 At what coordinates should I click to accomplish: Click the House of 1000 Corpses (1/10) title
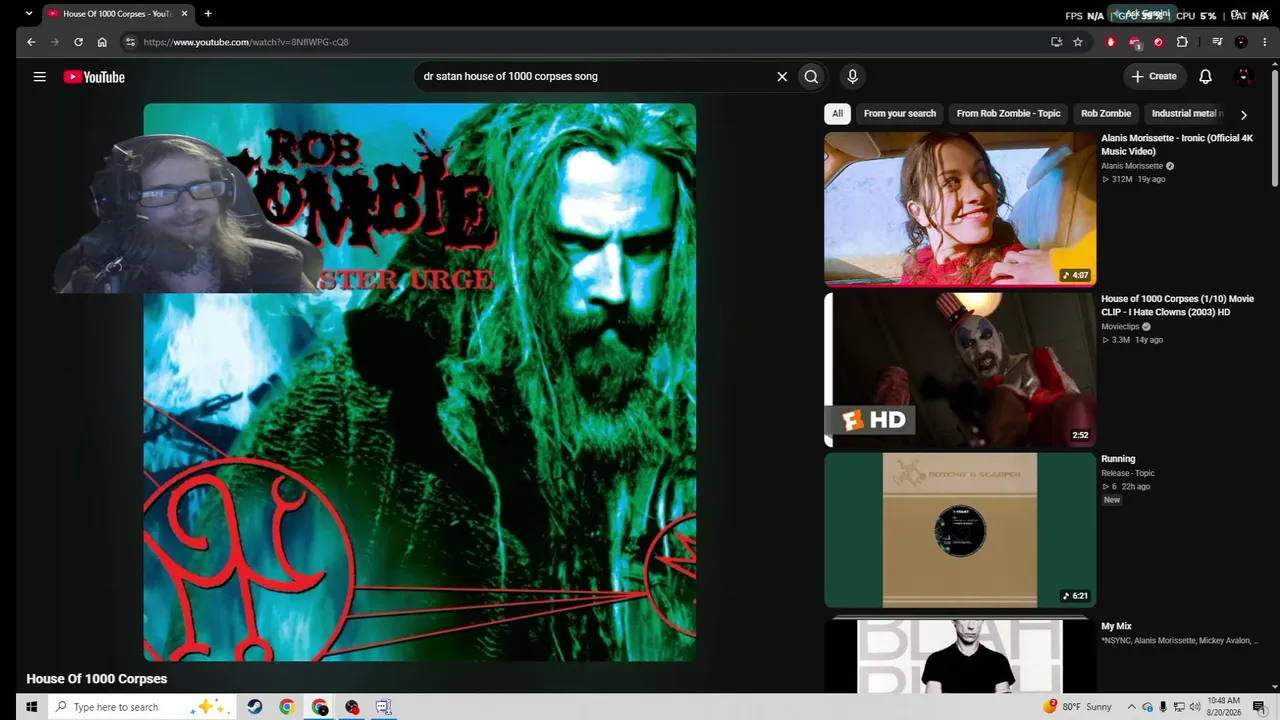[x=1177, y=305]
